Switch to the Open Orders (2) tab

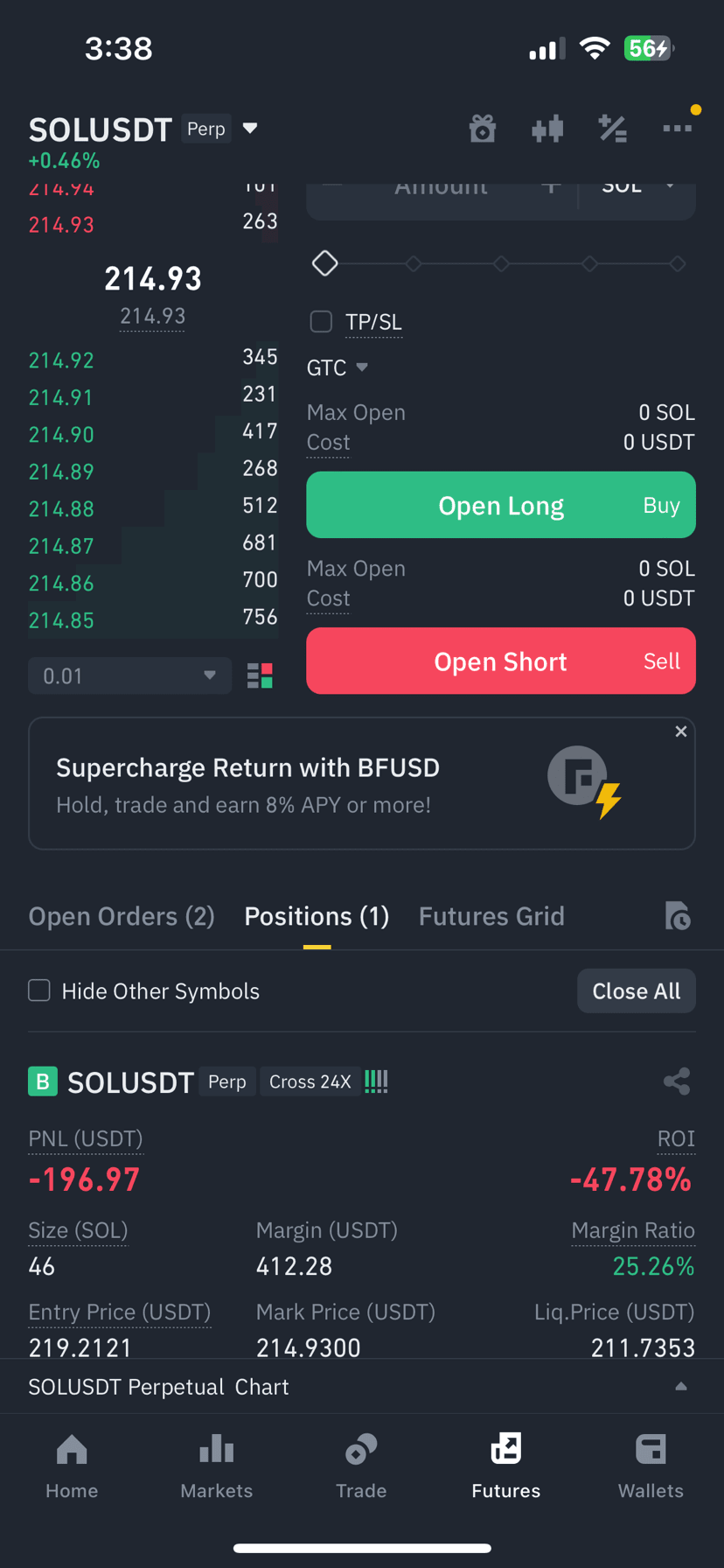pos(122,916)
